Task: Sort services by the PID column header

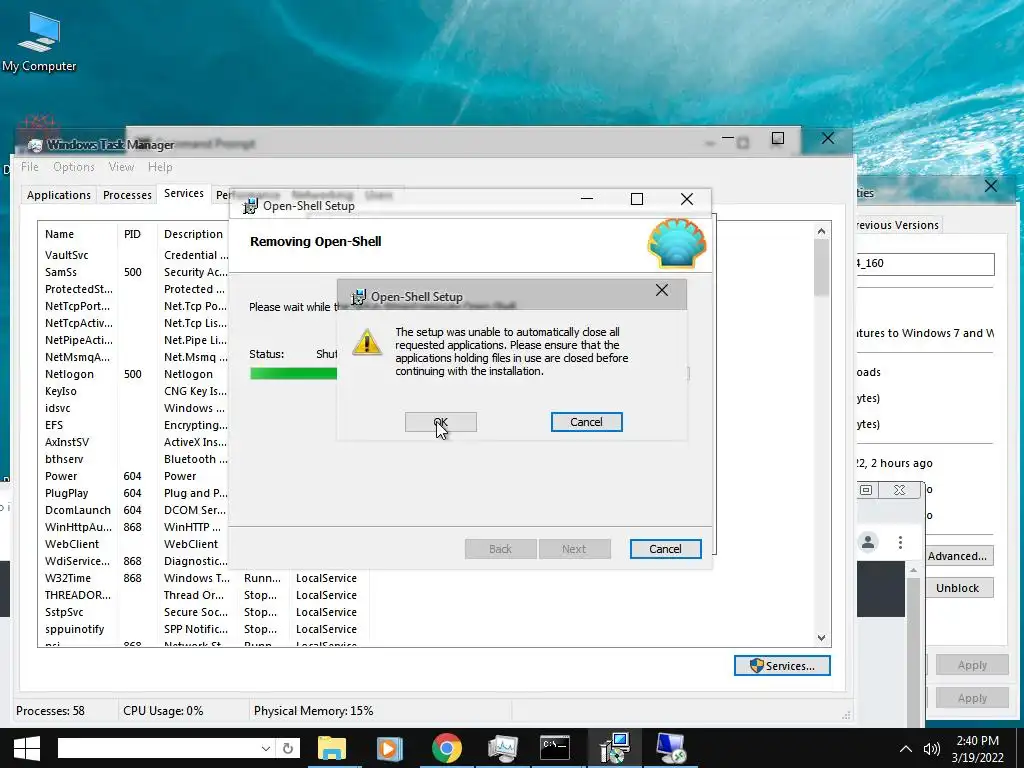Action: tap(138, 234)
